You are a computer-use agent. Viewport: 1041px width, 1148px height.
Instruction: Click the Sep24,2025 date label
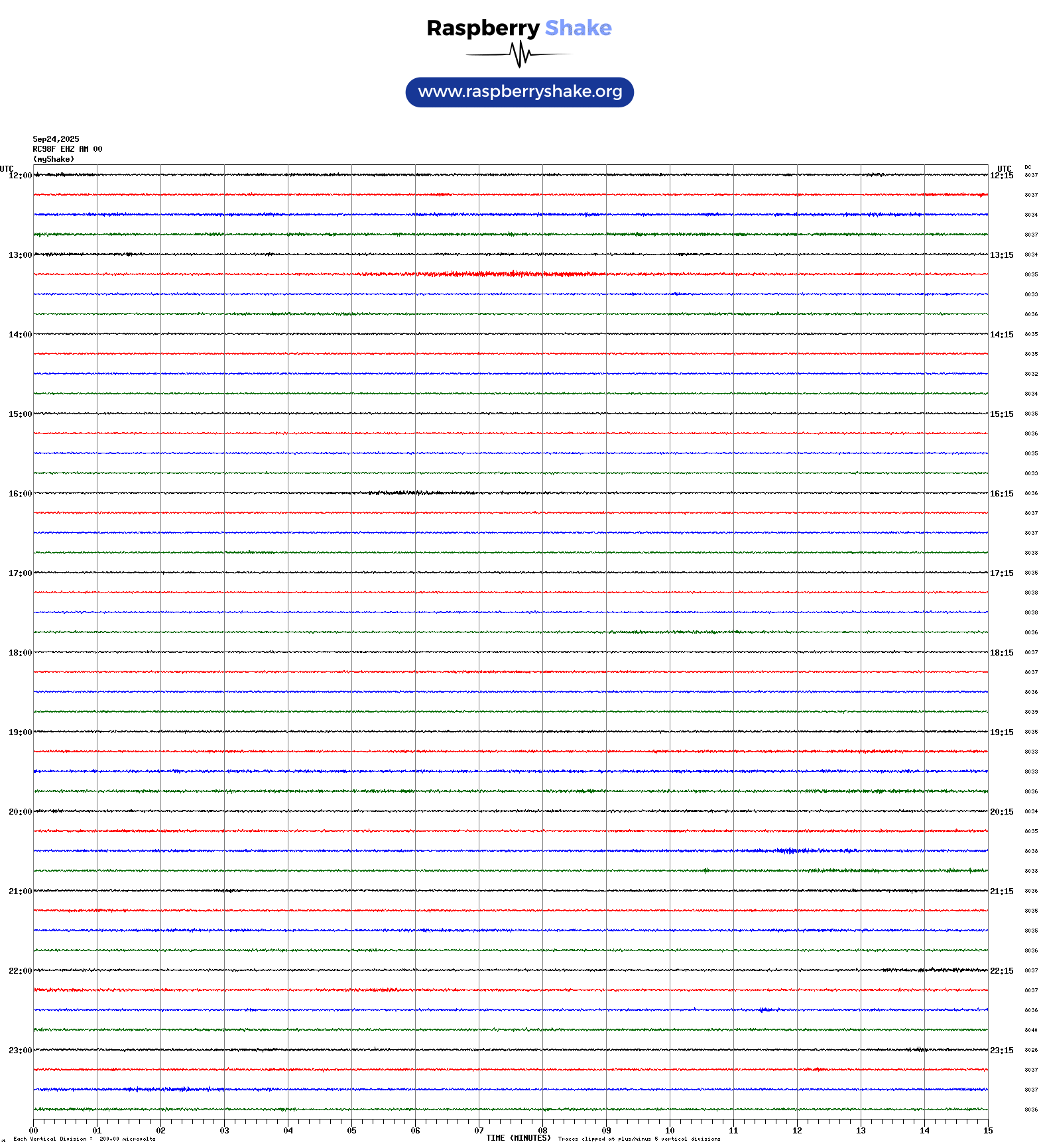click(56, 139)
